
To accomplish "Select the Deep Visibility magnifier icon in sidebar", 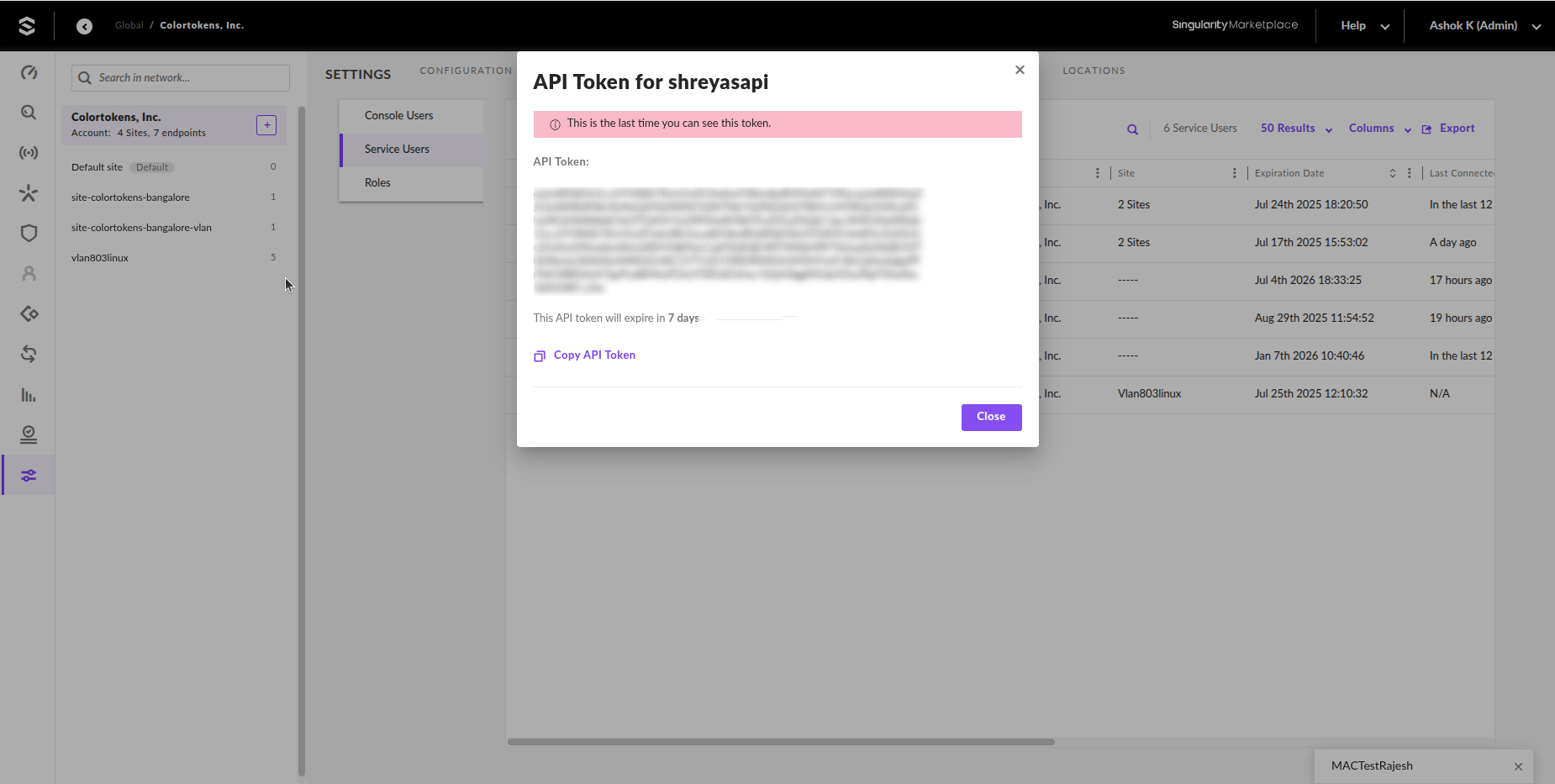I will [x=28, y=112].
